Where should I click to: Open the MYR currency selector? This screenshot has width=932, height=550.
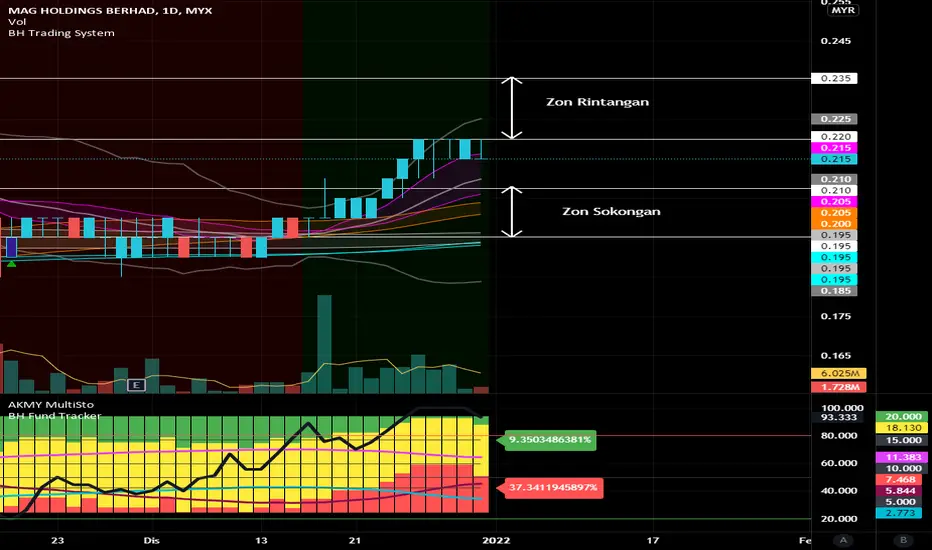pyautogui.click(x=843, y=10)
